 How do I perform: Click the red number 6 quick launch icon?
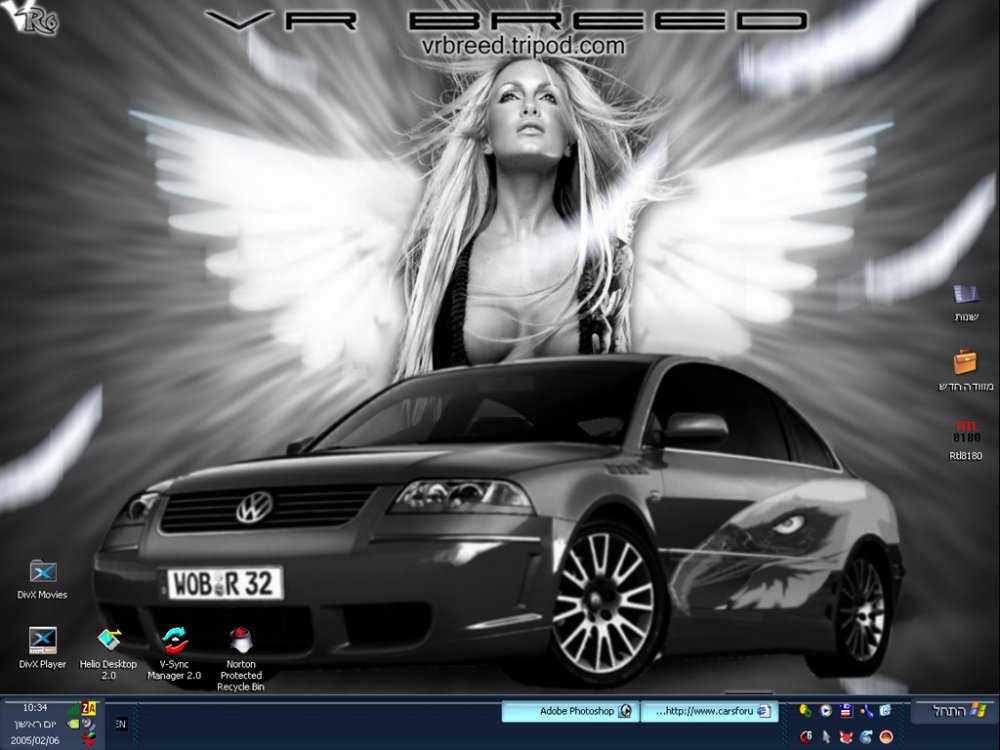pyautogui.click(x=806, y=737)
